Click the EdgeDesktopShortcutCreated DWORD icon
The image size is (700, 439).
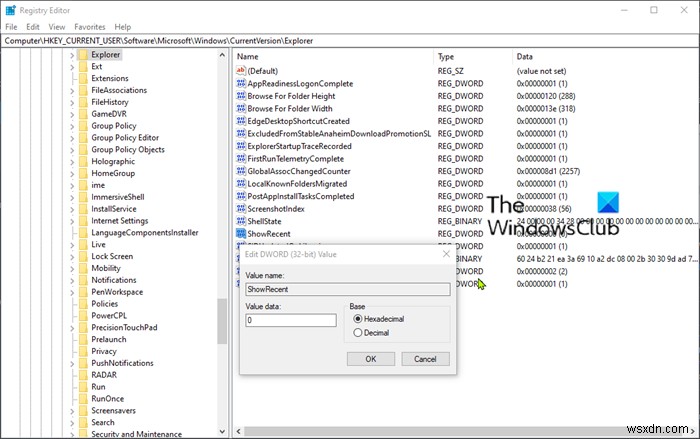coord(241,121)
